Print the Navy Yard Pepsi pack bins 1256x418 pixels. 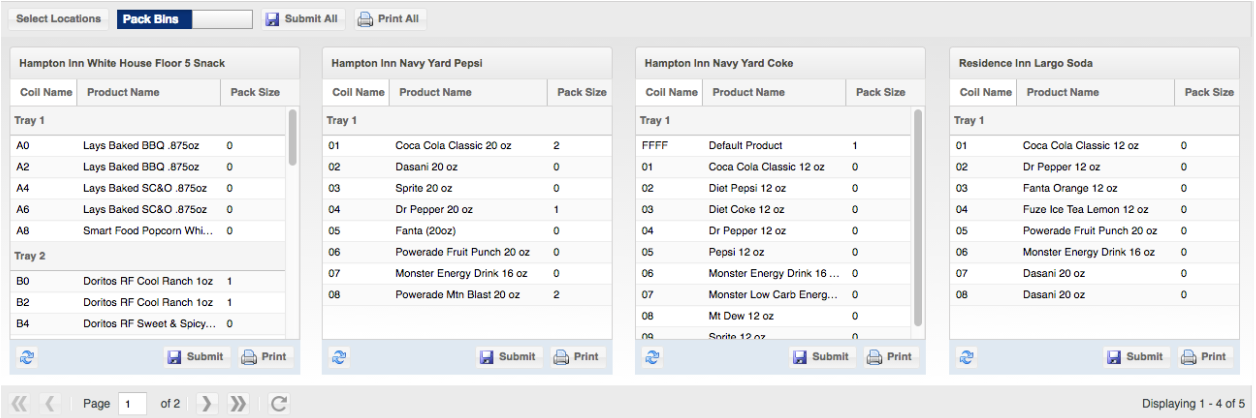pyautogui.click(x=579, y=357)
